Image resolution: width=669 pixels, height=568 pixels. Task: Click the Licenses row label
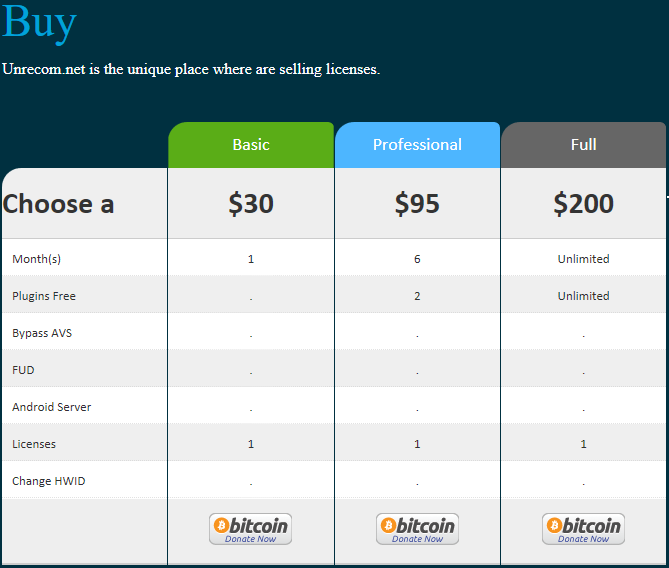[x=34, y=444]
